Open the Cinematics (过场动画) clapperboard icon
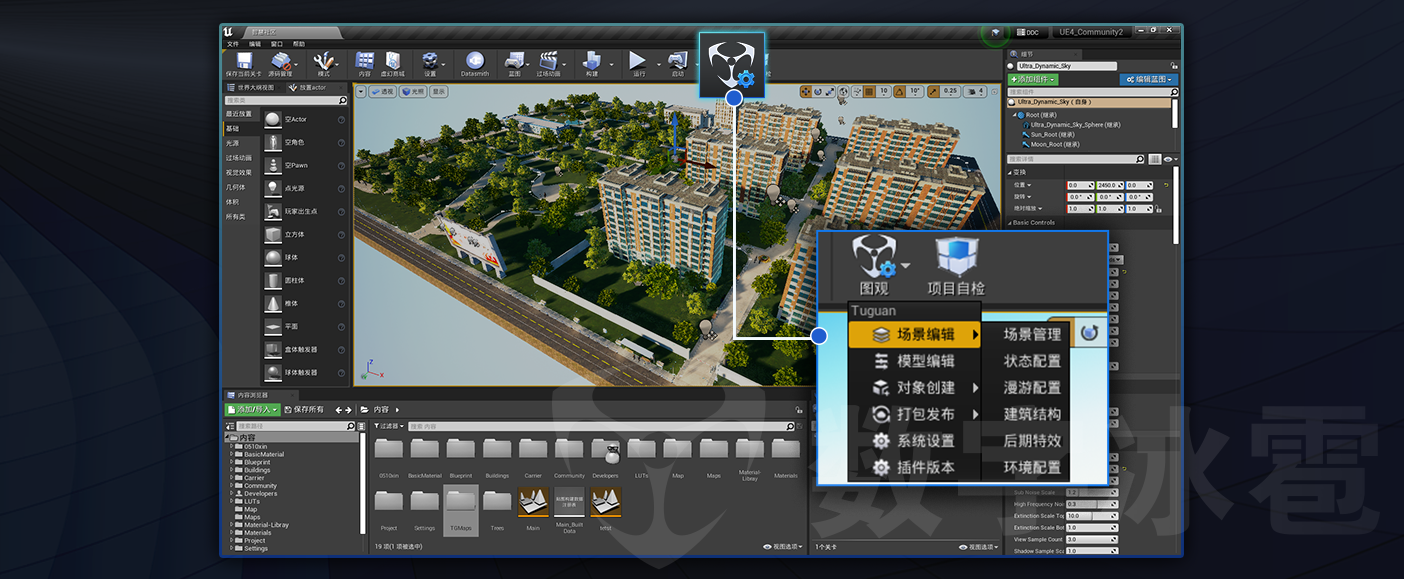This screenshot has height=579, width=1404. pos(548,62)
